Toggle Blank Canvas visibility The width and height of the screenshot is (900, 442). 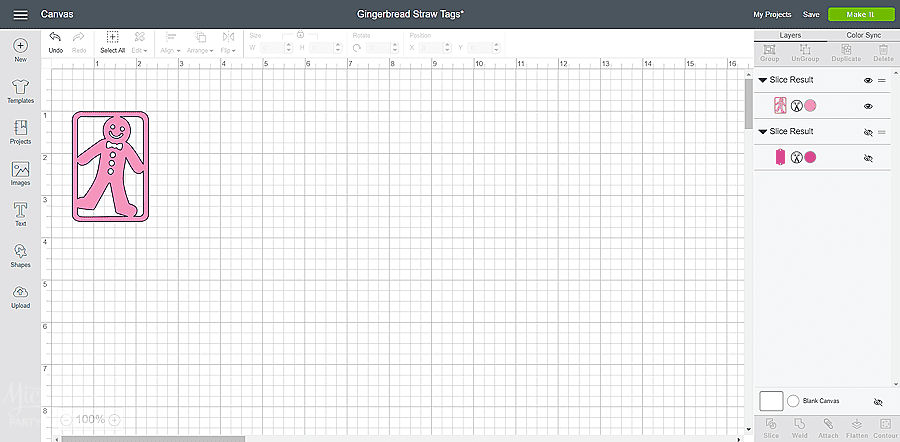point(878,402)
